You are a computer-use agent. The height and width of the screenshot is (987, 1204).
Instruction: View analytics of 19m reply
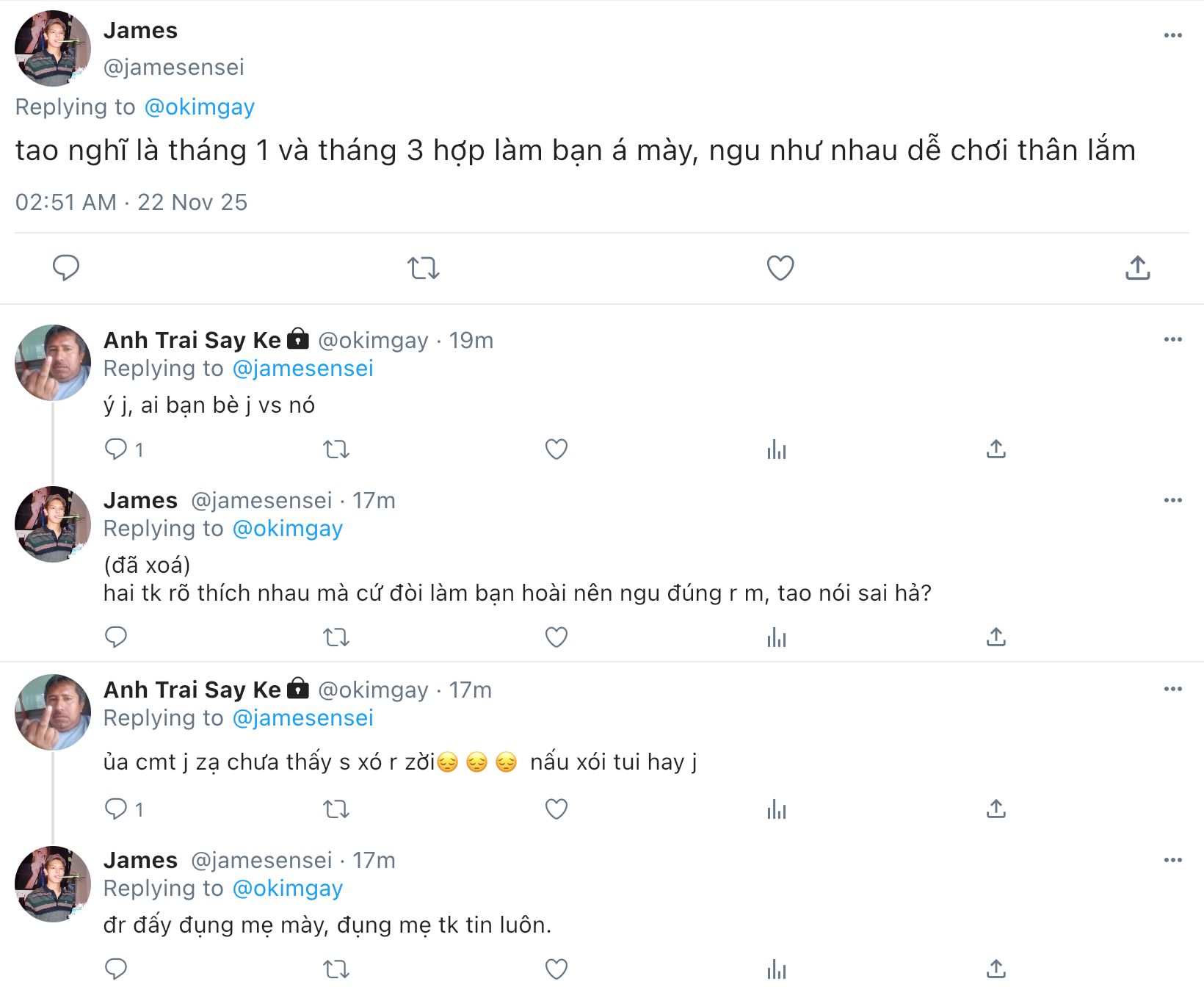[776, 449]
